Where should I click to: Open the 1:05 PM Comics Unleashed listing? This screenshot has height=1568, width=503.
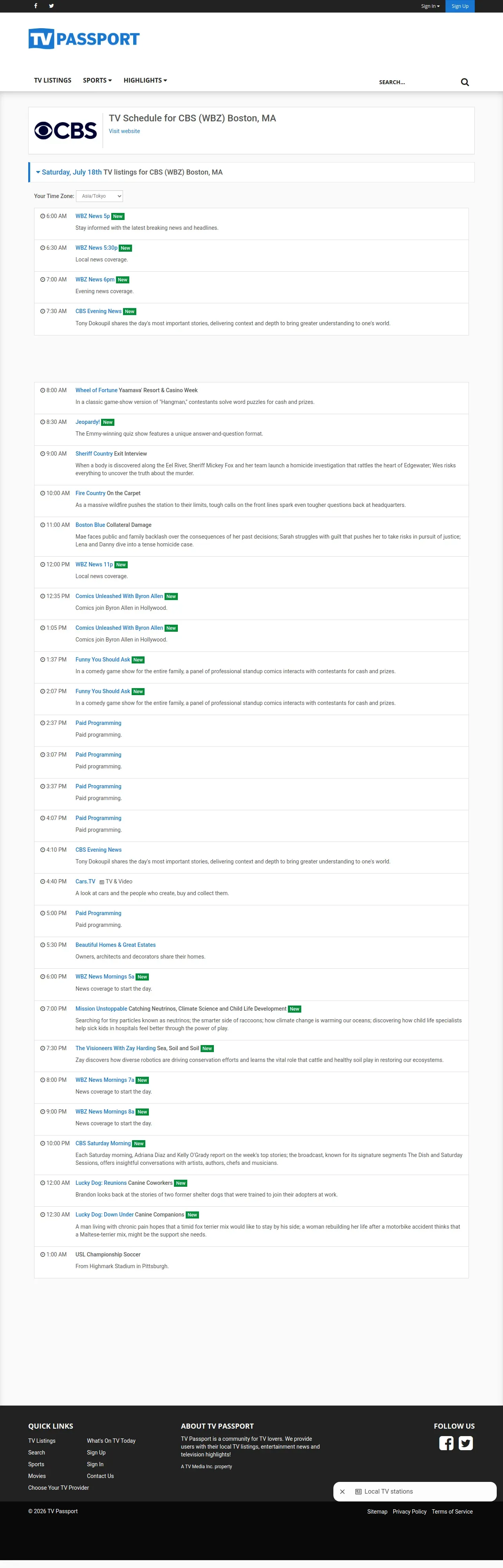coord(119,627)
